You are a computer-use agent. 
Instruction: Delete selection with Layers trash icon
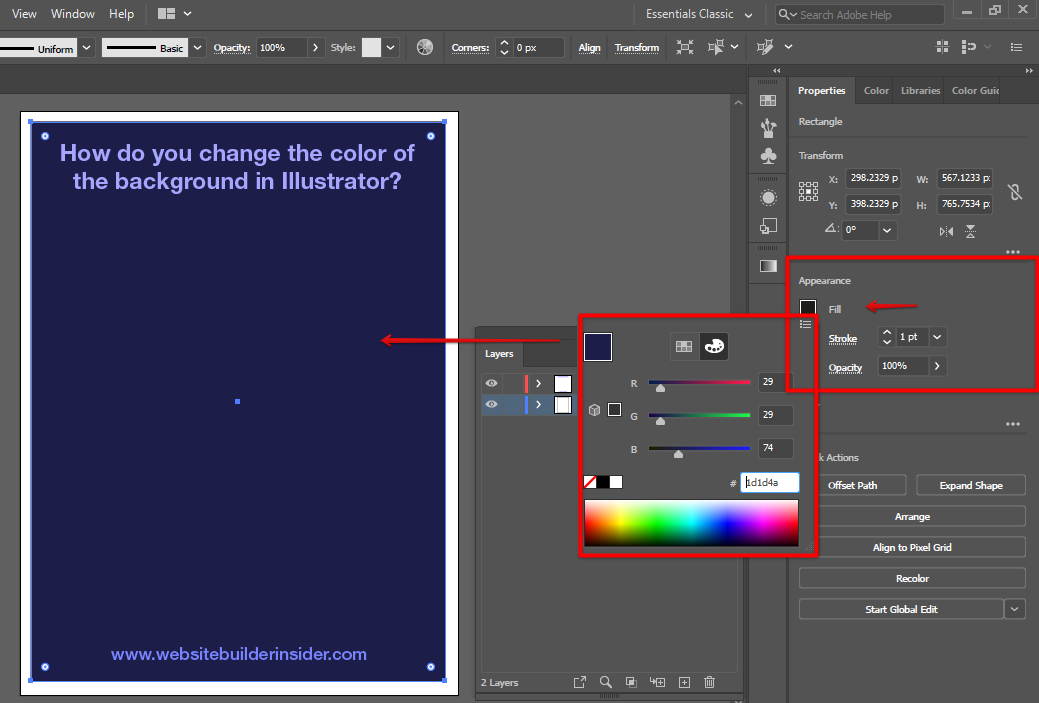pyautogui.click(x=710, y=682)
